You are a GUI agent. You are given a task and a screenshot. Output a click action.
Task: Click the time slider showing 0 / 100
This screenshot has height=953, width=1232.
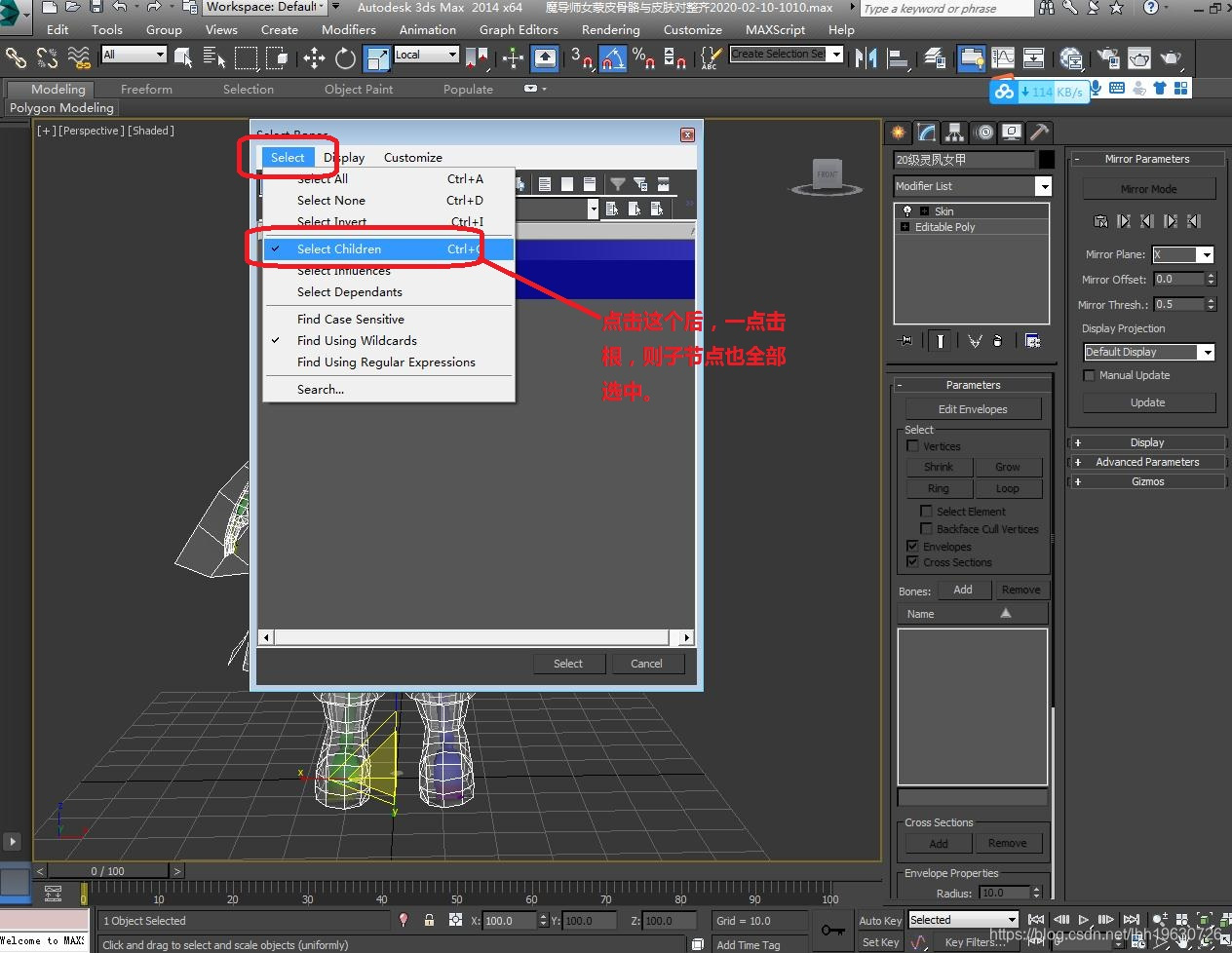click(x=108, y=871)
